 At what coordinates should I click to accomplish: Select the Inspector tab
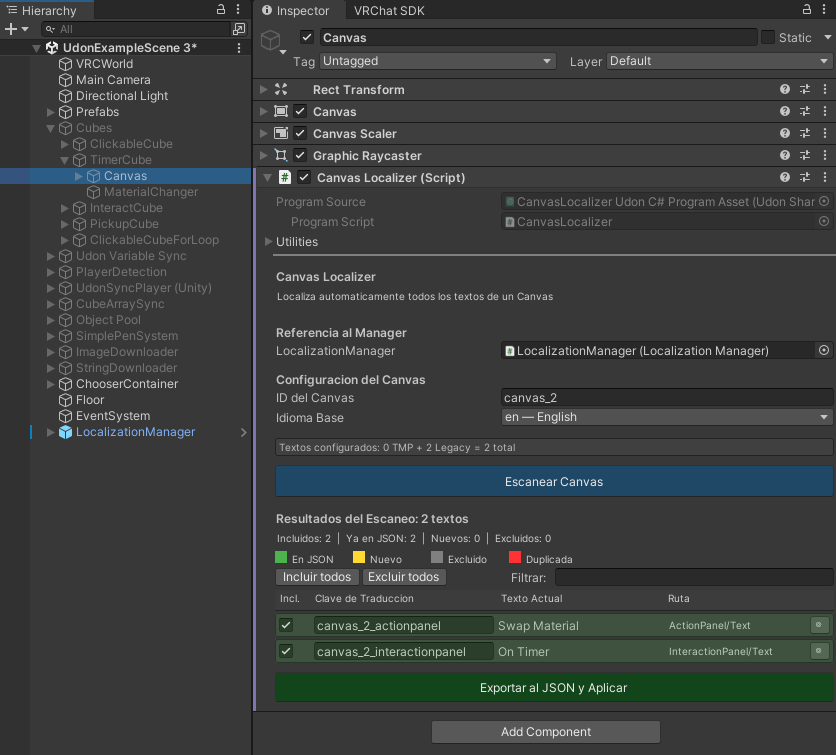click(300, 10)
